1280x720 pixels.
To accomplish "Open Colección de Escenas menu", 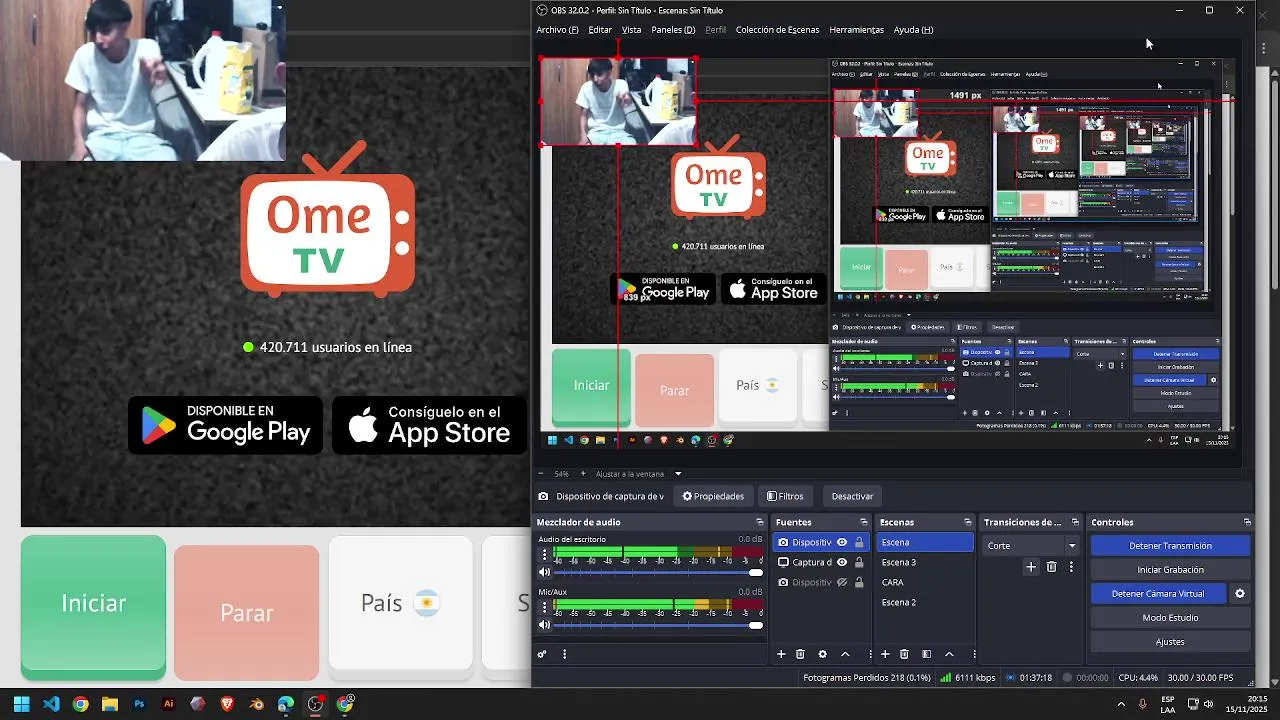I will (x=777, y=30).
